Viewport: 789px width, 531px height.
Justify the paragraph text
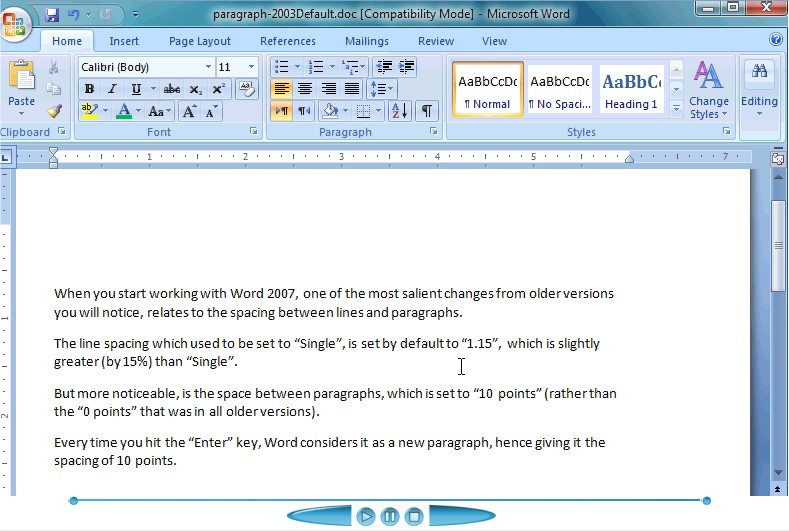[x=352, y=89]
